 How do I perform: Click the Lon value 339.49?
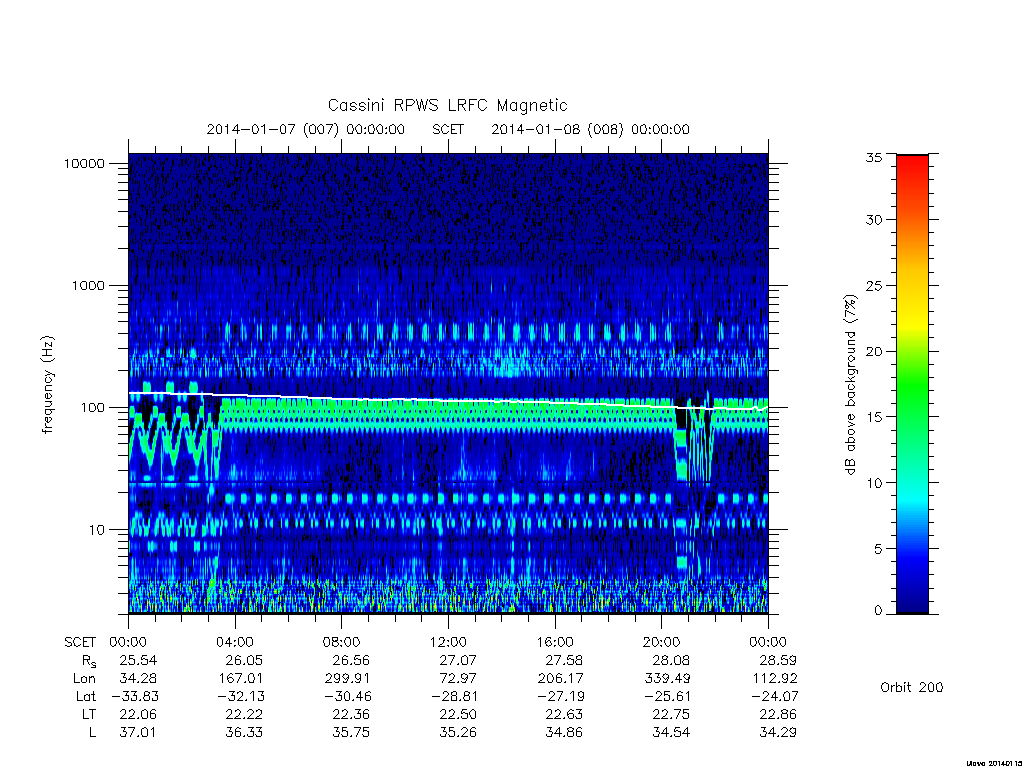pyautogui.click(x=667, y=679)
